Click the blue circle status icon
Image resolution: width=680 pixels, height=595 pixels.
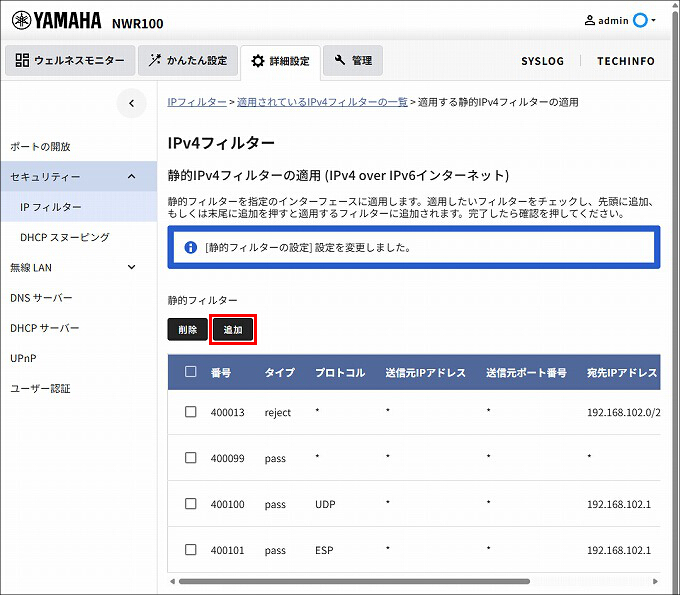[x=640, y=20]
